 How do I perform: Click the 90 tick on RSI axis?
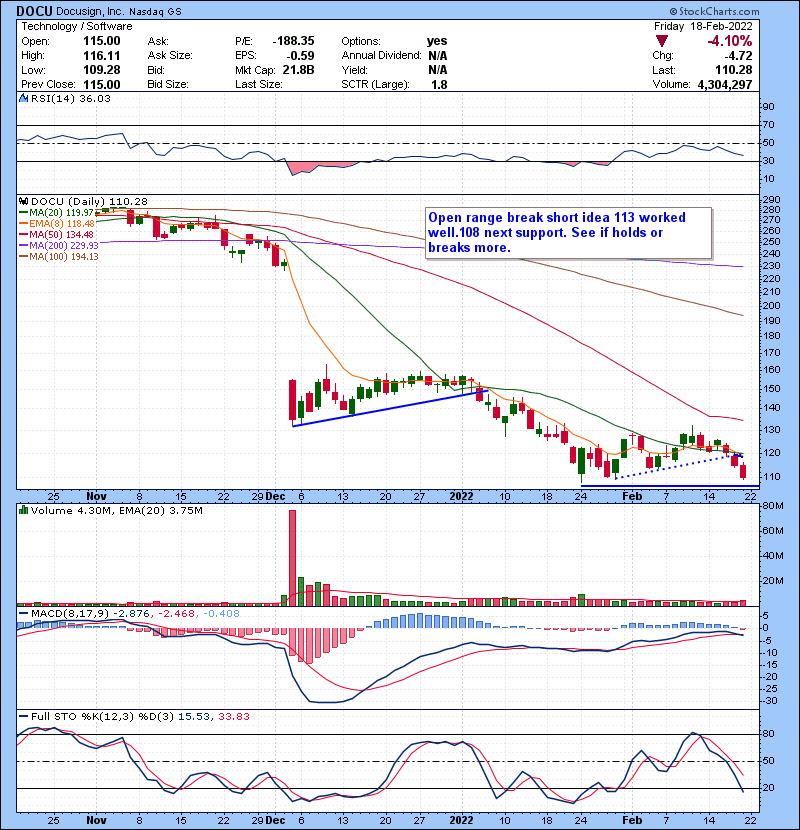point(768,107)
